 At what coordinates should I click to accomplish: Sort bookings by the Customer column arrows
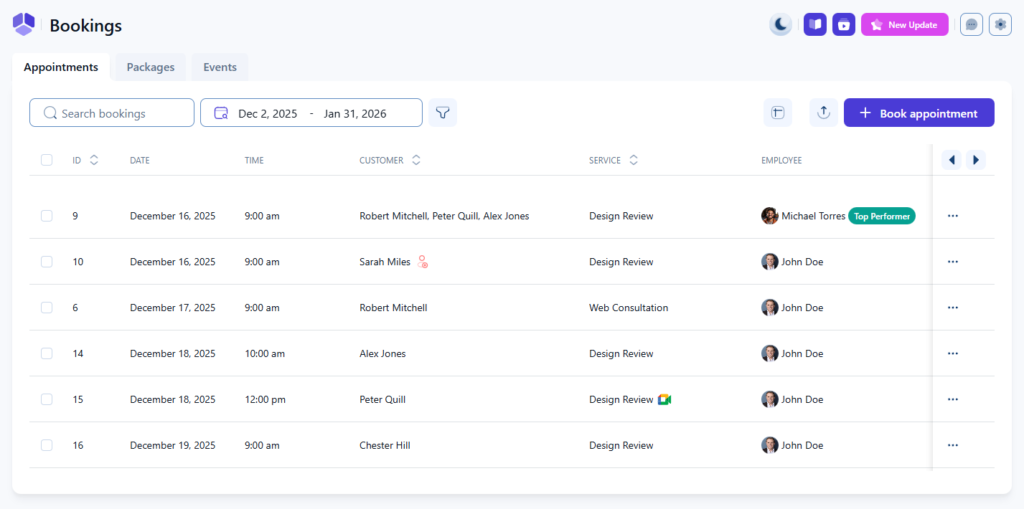[x=416, y=160]
